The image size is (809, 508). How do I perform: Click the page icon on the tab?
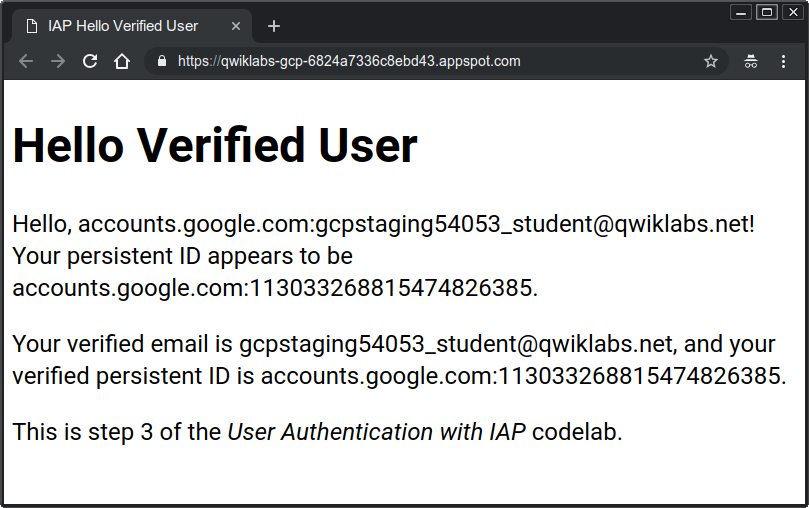point(32,26)
